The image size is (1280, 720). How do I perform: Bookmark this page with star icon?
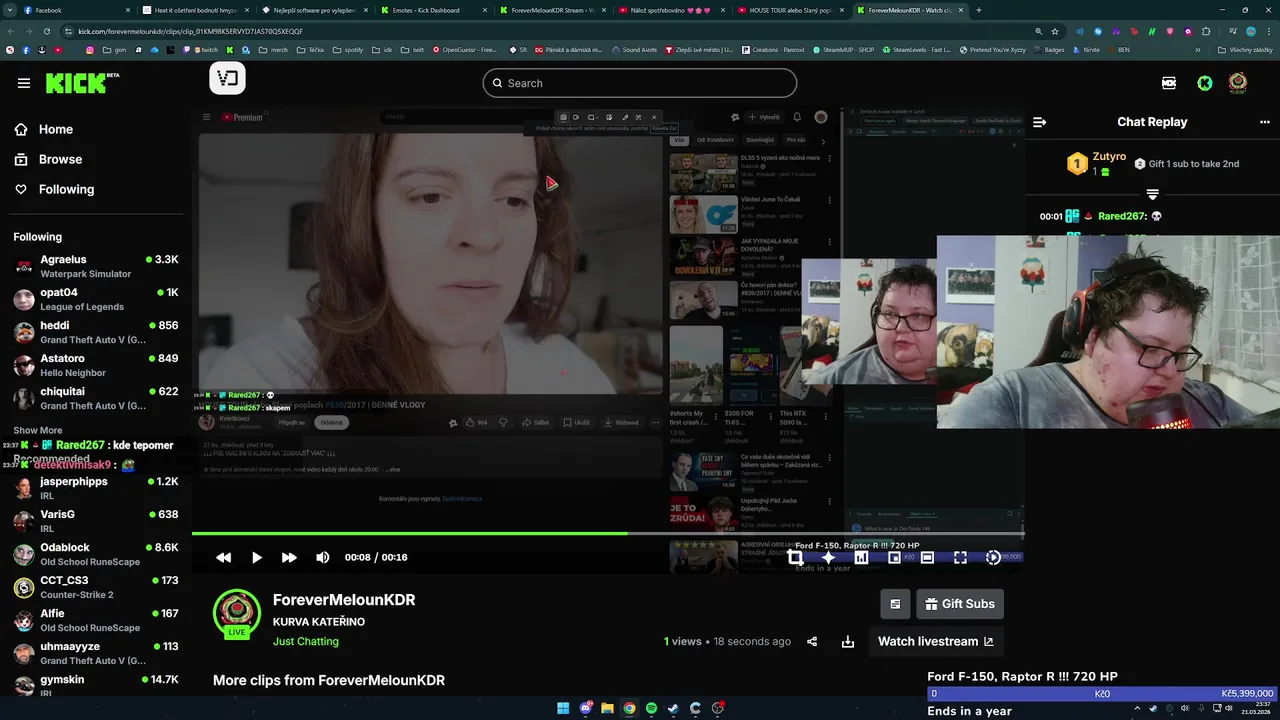tap(1054, 31)
